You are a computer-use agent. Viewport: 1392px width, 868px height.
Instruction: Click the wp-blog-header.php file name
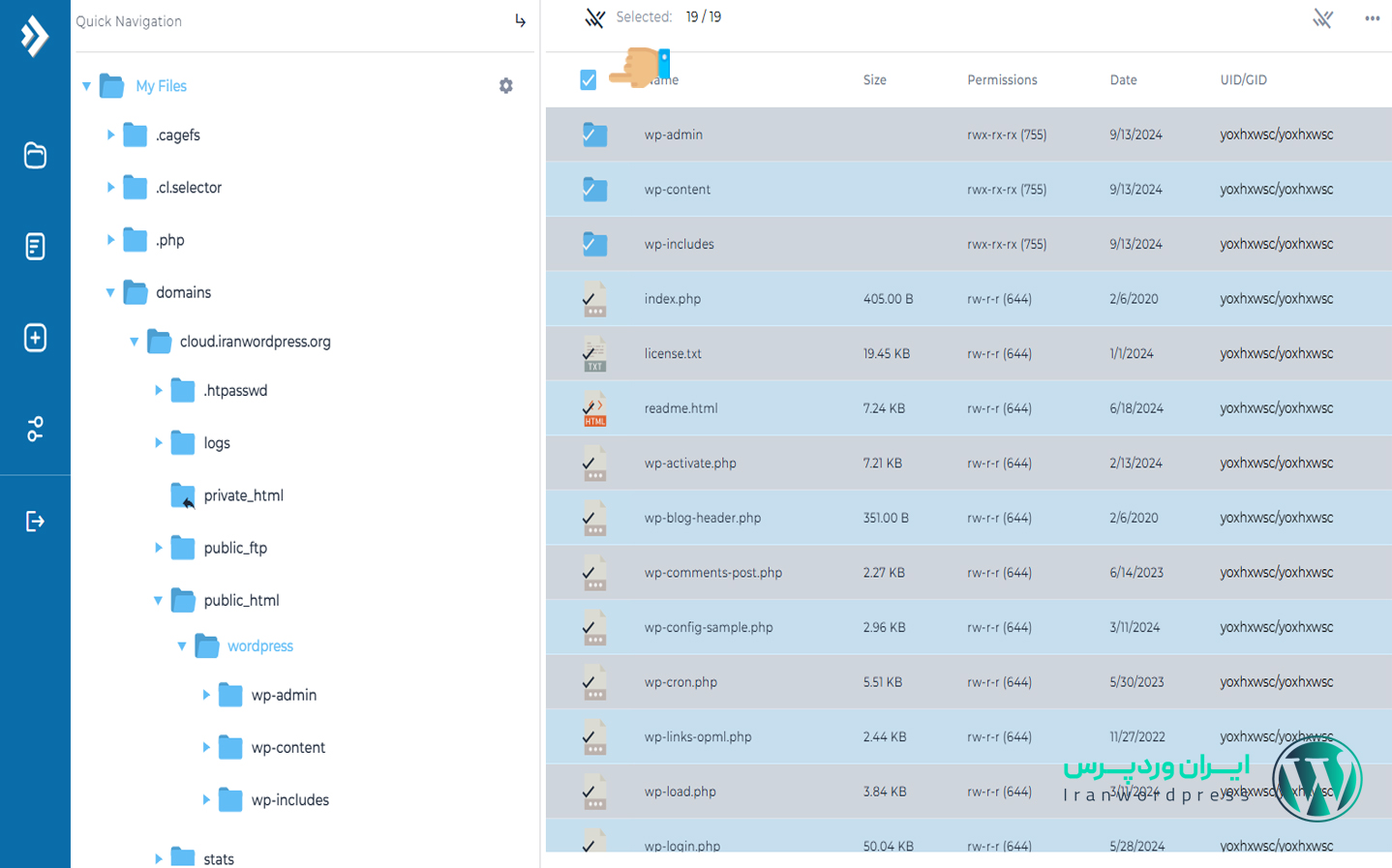tap(702, 518)
